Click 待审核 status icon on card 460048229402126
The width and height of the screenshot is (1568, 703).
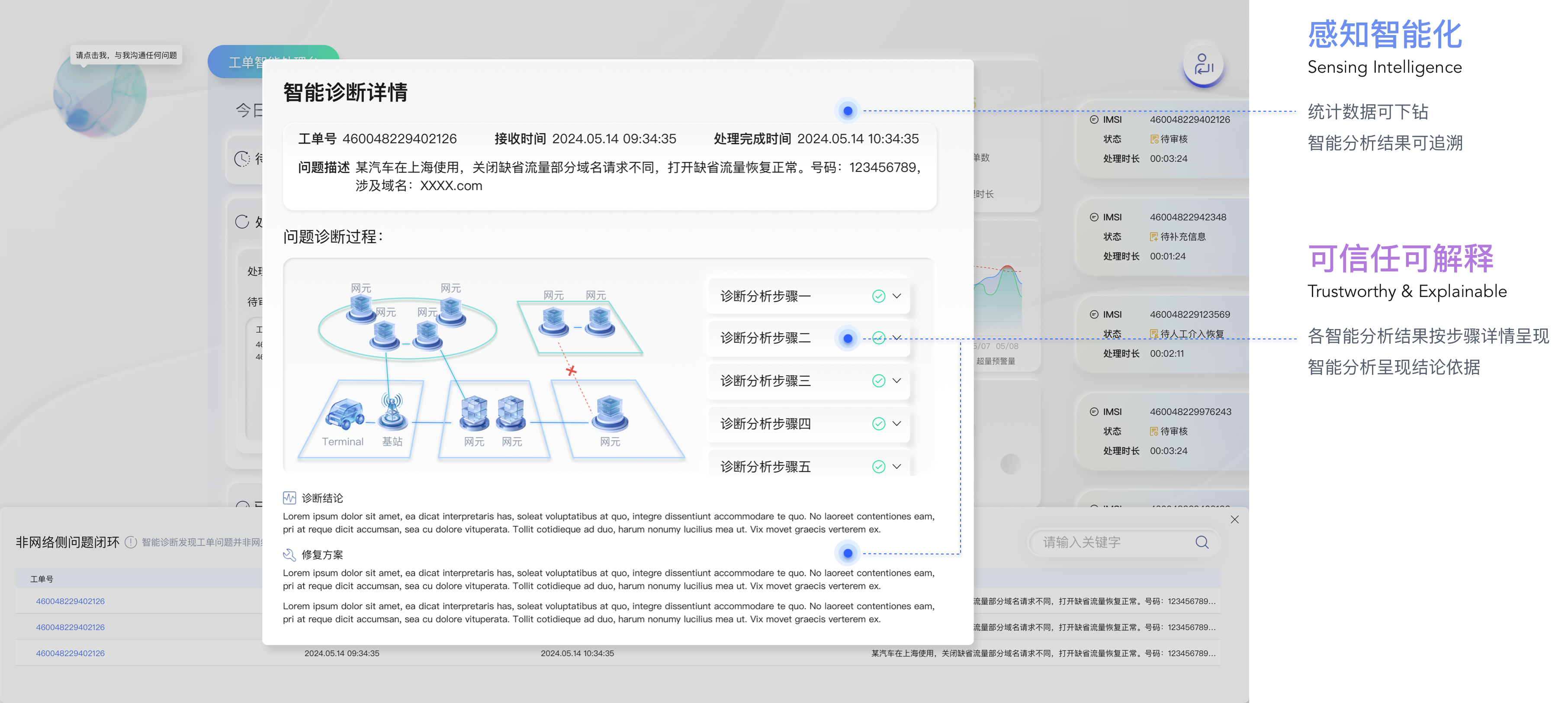click(x=1154, y=139)
